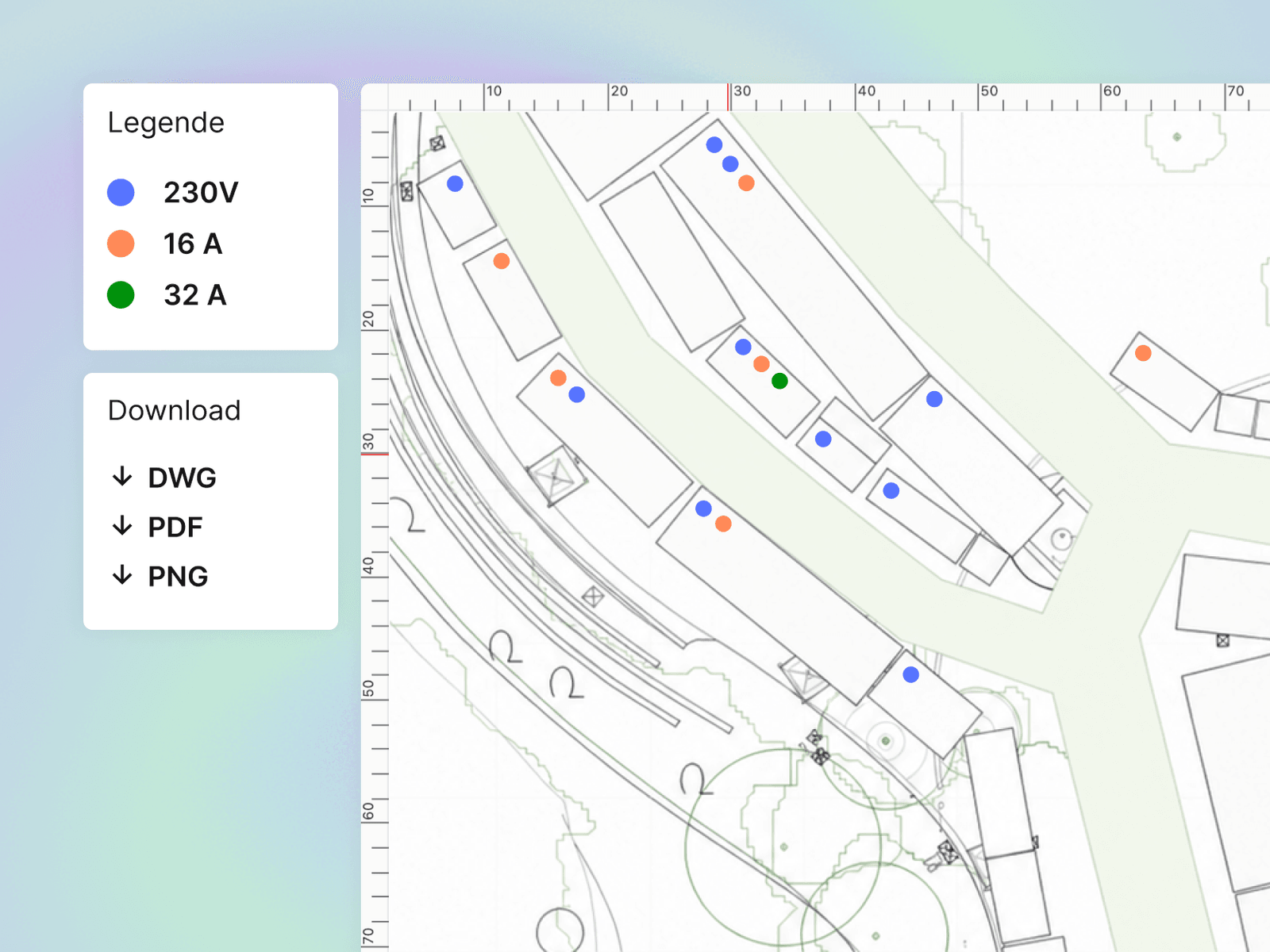1270x952 pixels.
Task: Click the '10' label on the top ruler
Action: point(494,91)
